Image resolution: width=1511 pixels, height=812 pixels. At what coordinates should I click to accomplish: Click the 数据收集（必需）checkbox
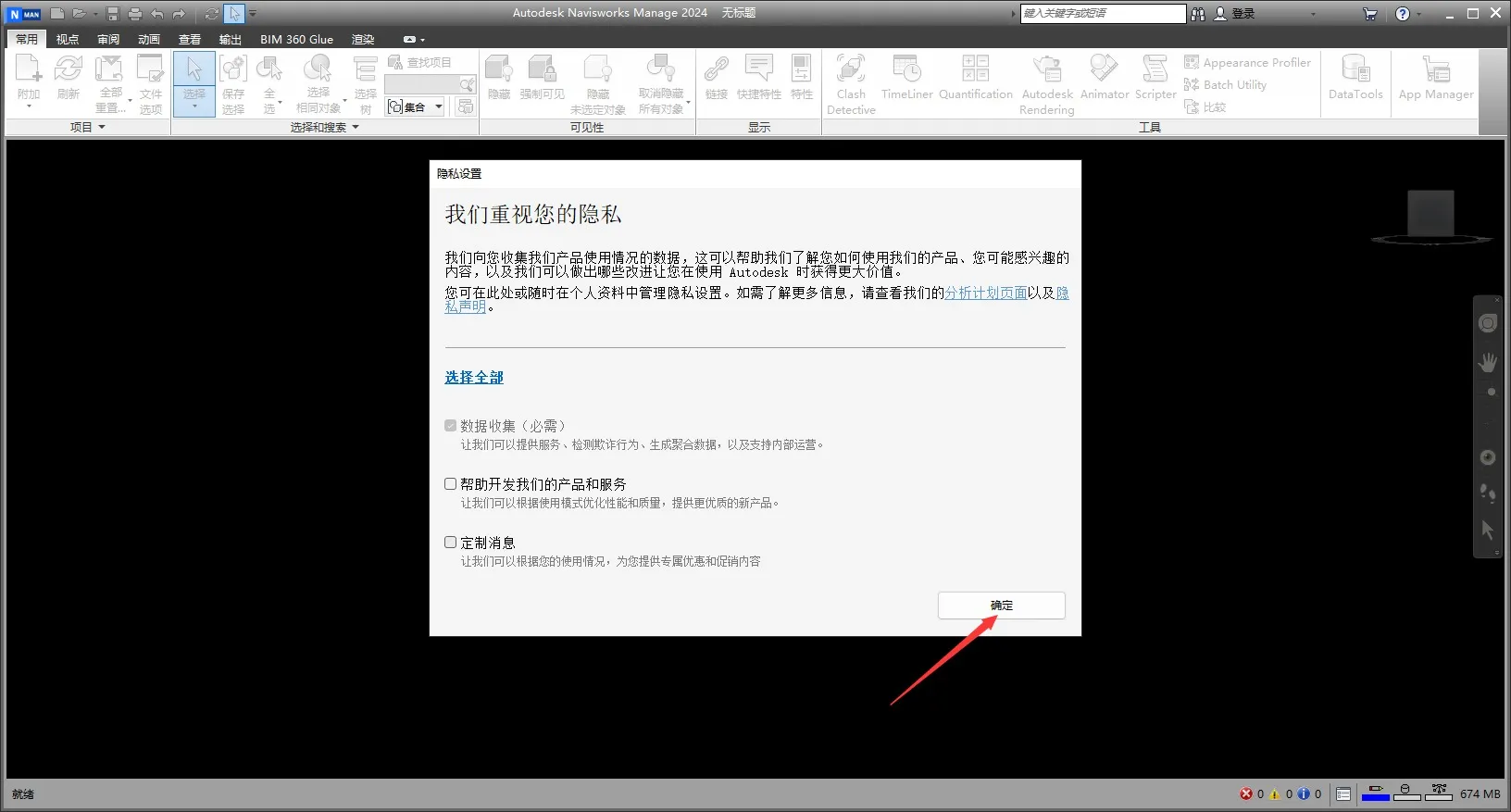[451, 426]
